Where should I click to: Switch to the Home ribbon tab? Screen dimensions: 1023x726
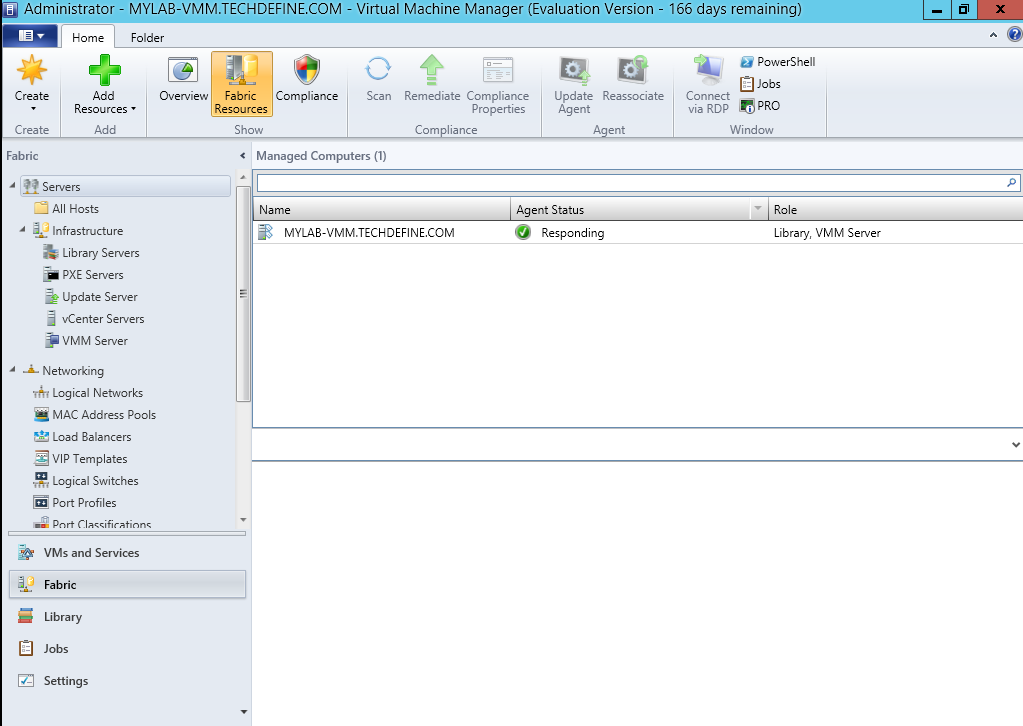[88, 37]
